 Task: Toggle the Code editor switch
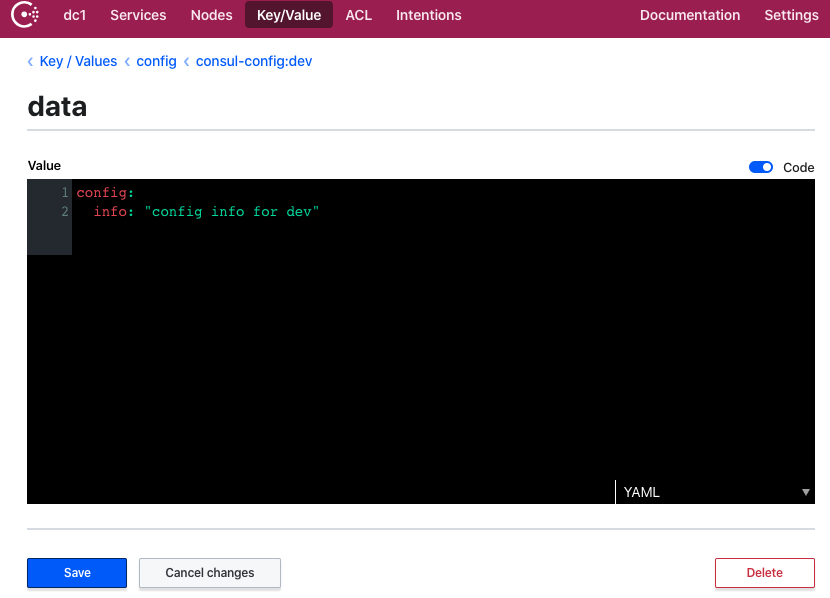coord(761,167)
